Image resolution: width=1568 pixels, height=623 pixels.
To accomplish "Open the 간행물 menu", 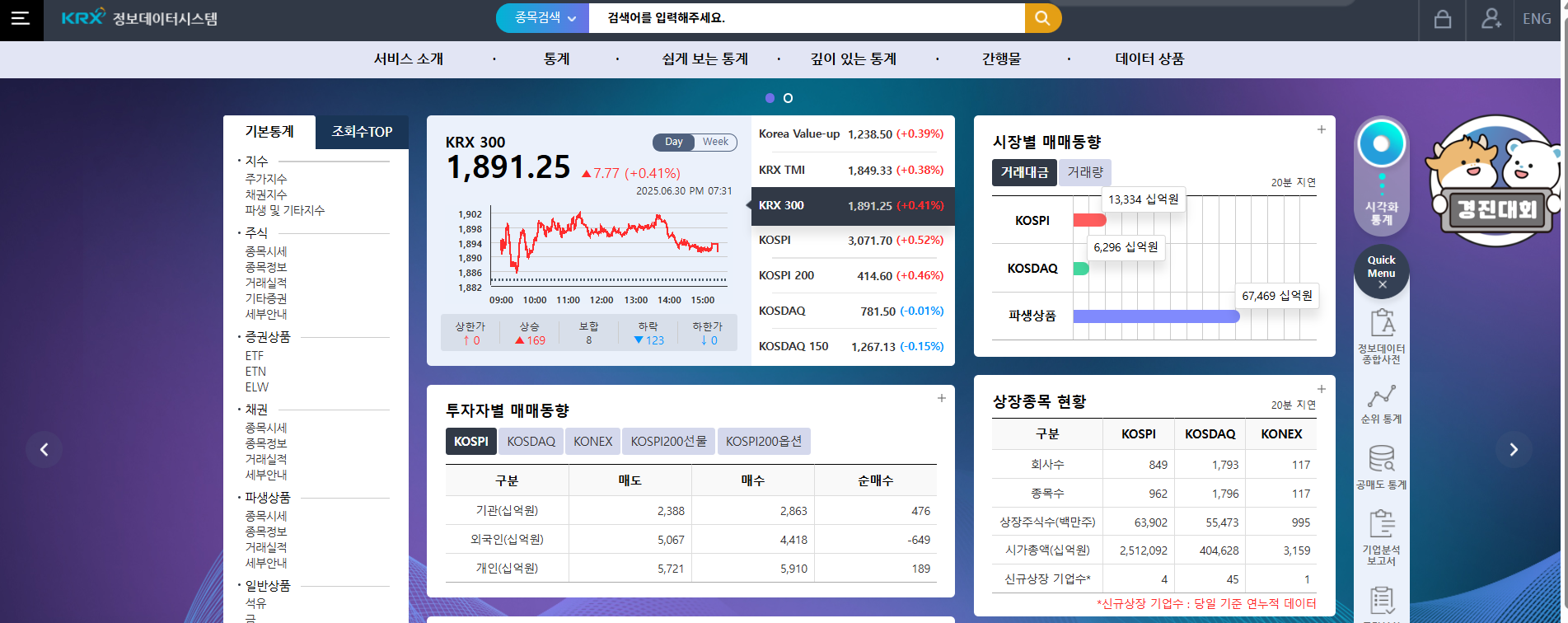I will (1001, 59).
